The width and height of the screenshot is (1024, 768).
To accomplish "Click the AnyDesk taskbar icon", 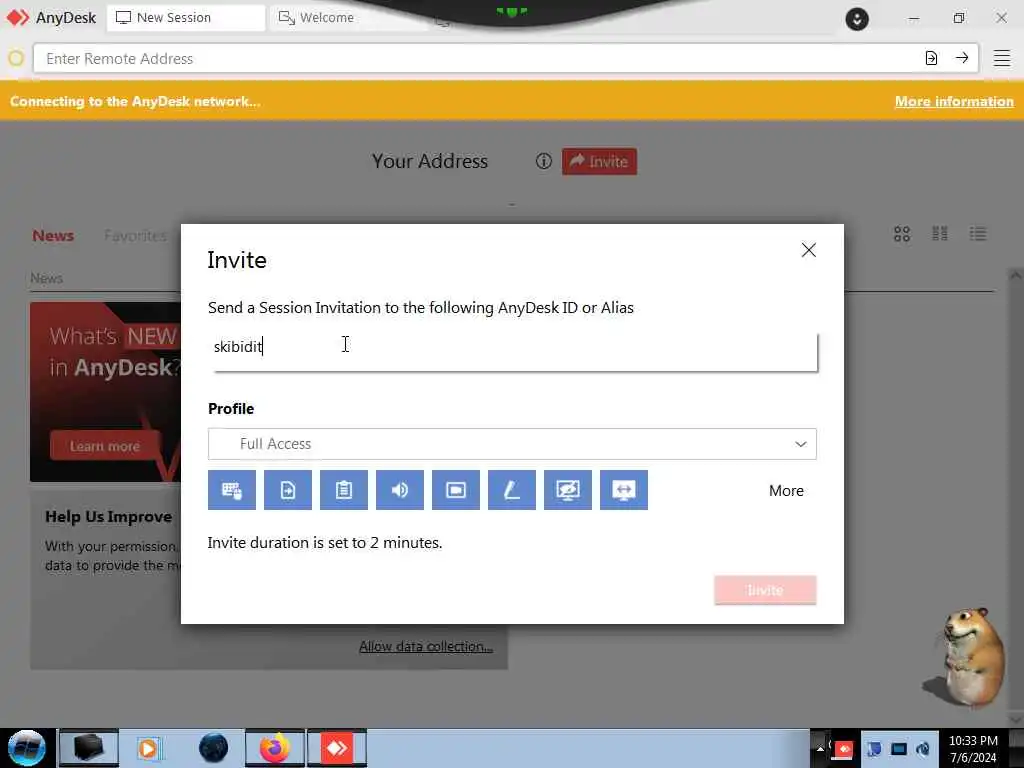I will pyautogui.click(x=337, y=748).
